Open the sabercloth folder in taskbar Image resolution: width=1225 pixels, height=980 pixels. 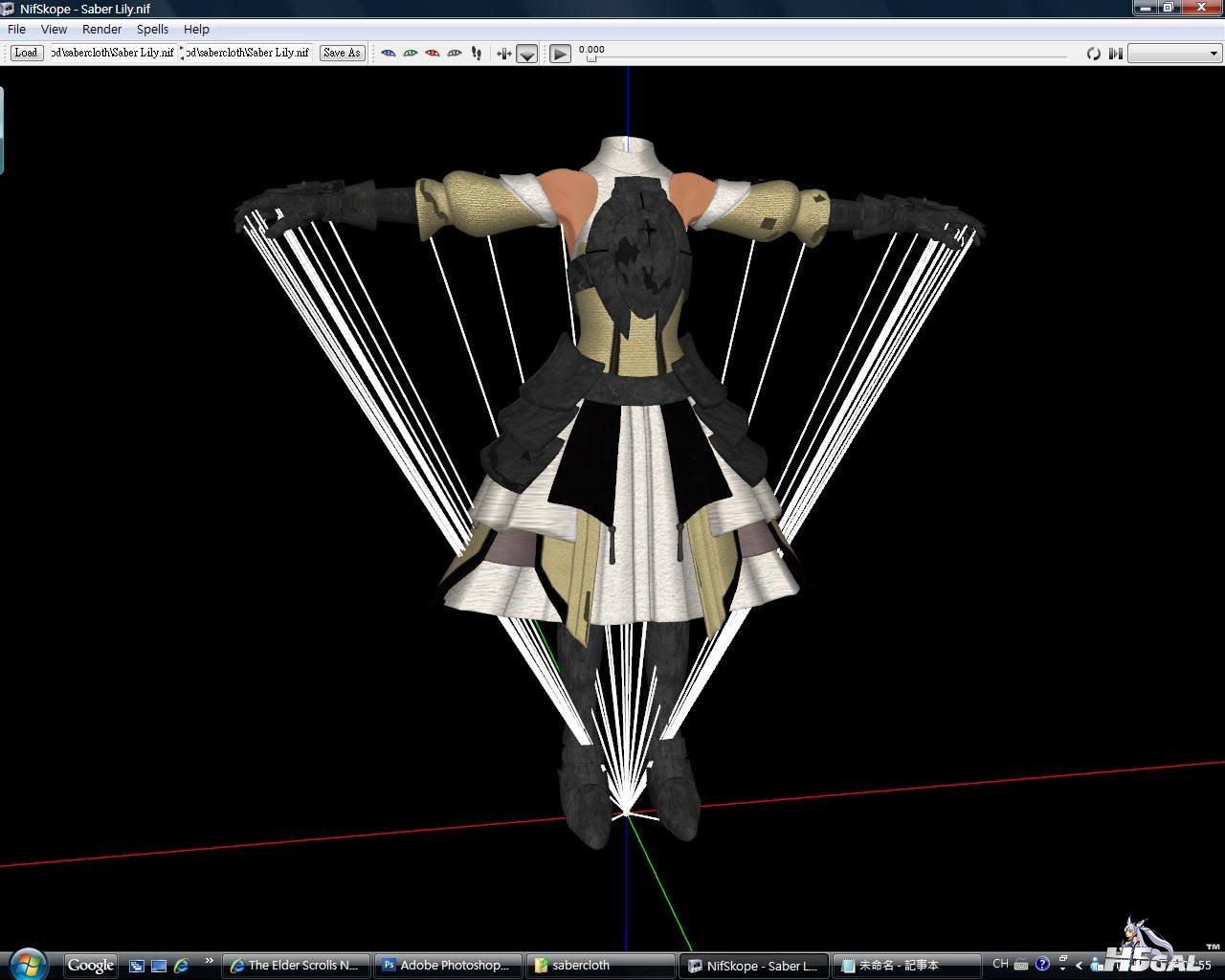coord(599,965)
